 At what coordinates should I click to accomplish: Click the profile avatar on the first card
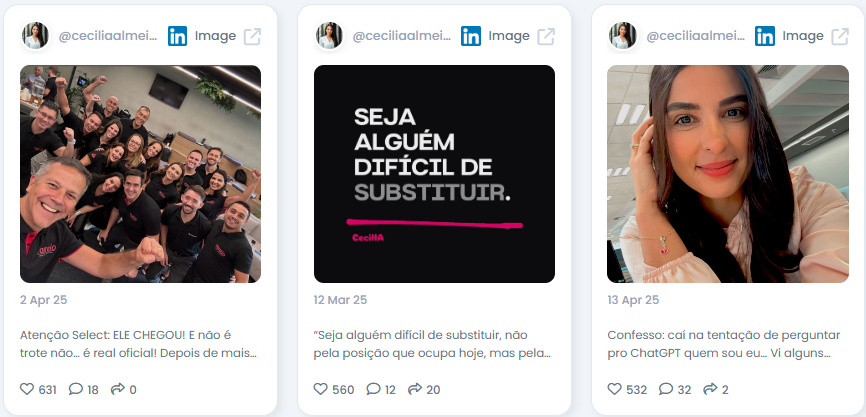35,36
